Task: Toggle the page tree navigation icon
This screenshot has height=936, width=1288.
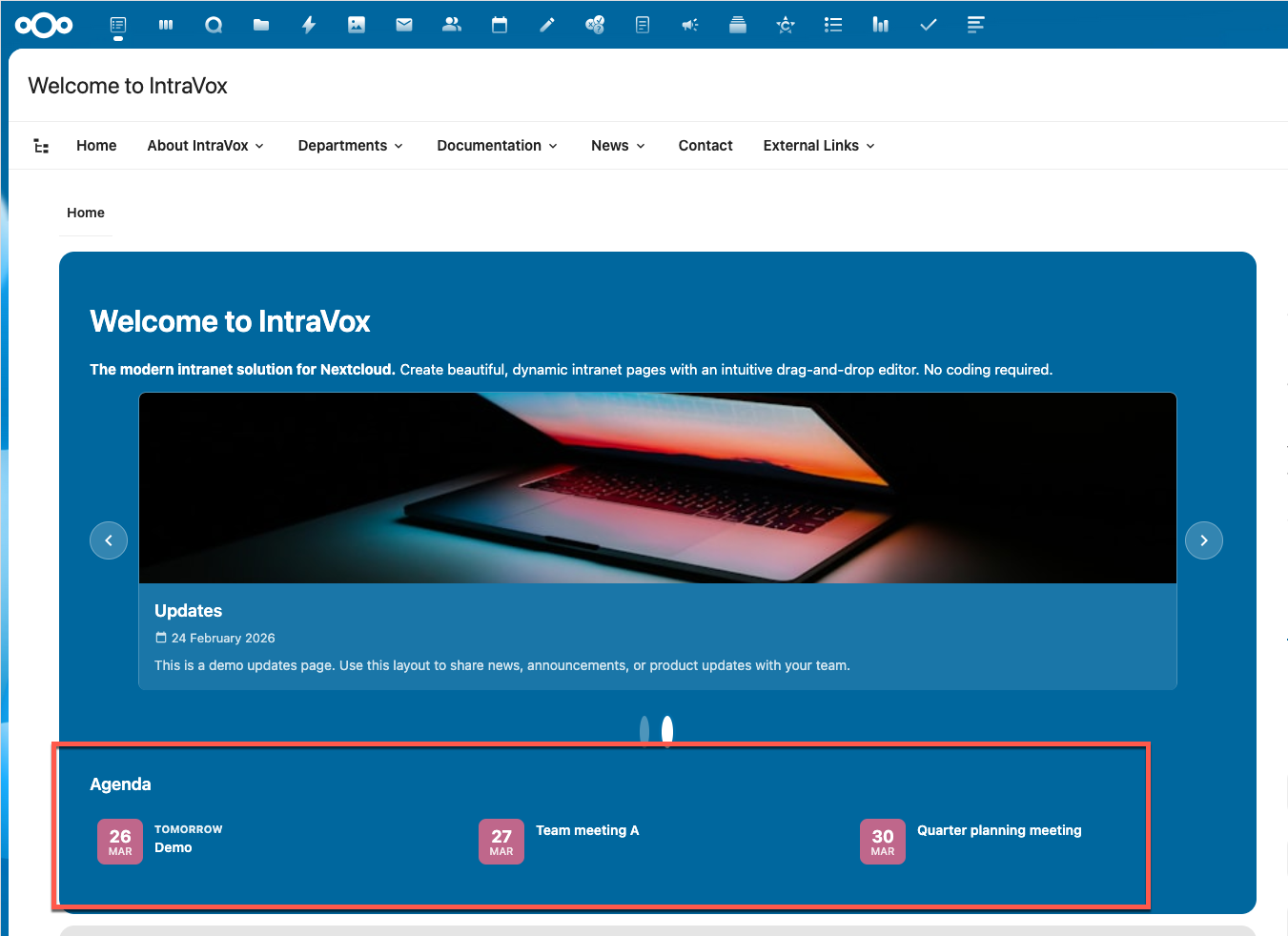Action: [41, 146]
